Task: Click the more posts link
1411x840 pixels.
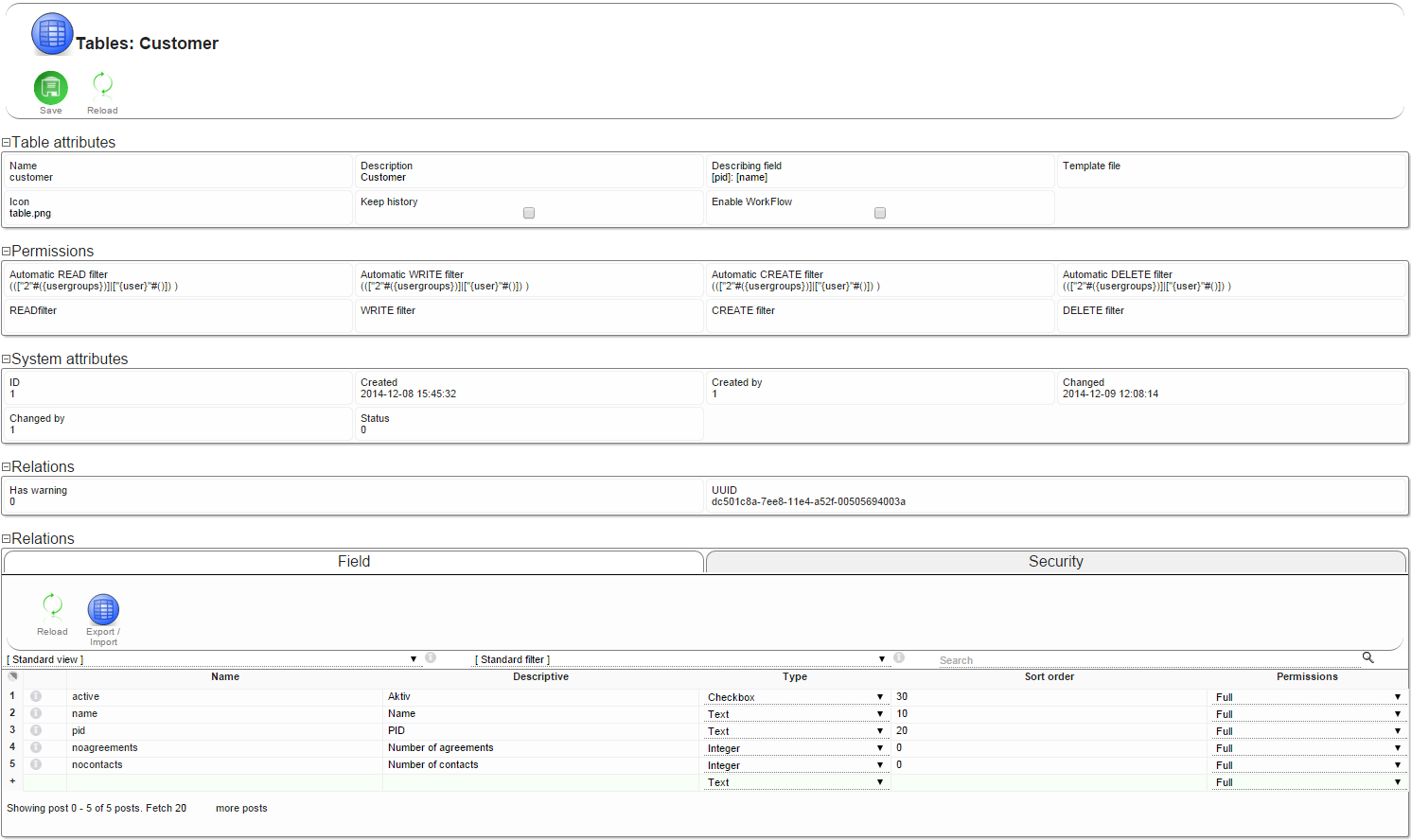Action: click(x=241, y=808)
